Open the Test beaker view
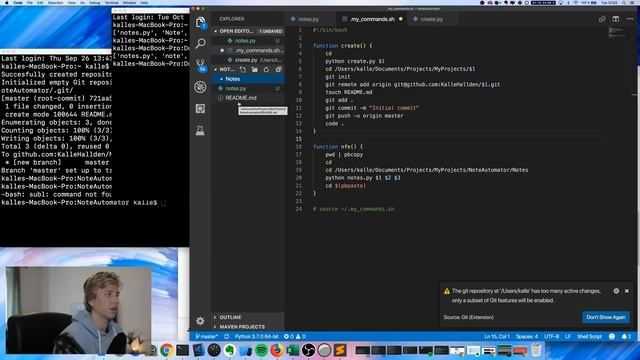640x360 pixels. [200, 130]
